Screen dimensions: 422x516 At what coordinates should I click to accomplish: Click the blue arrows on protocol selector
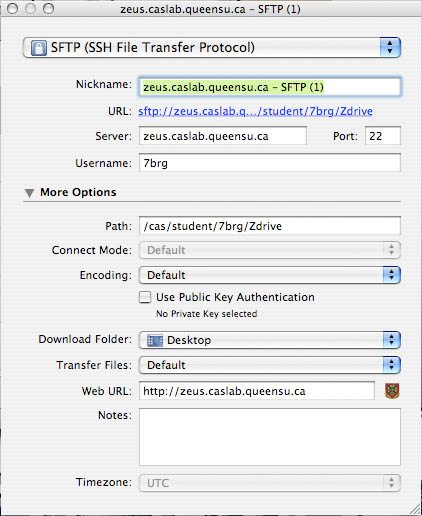point(390,47)
